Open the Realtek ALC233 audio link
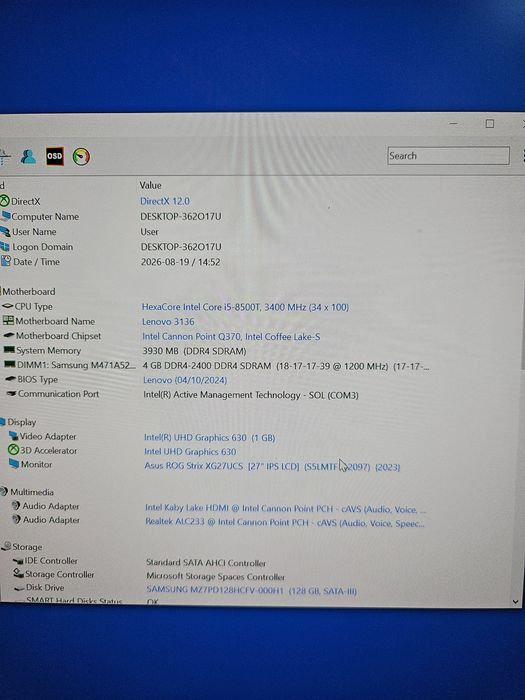This screenshot has height=700, width=525. 285,522
